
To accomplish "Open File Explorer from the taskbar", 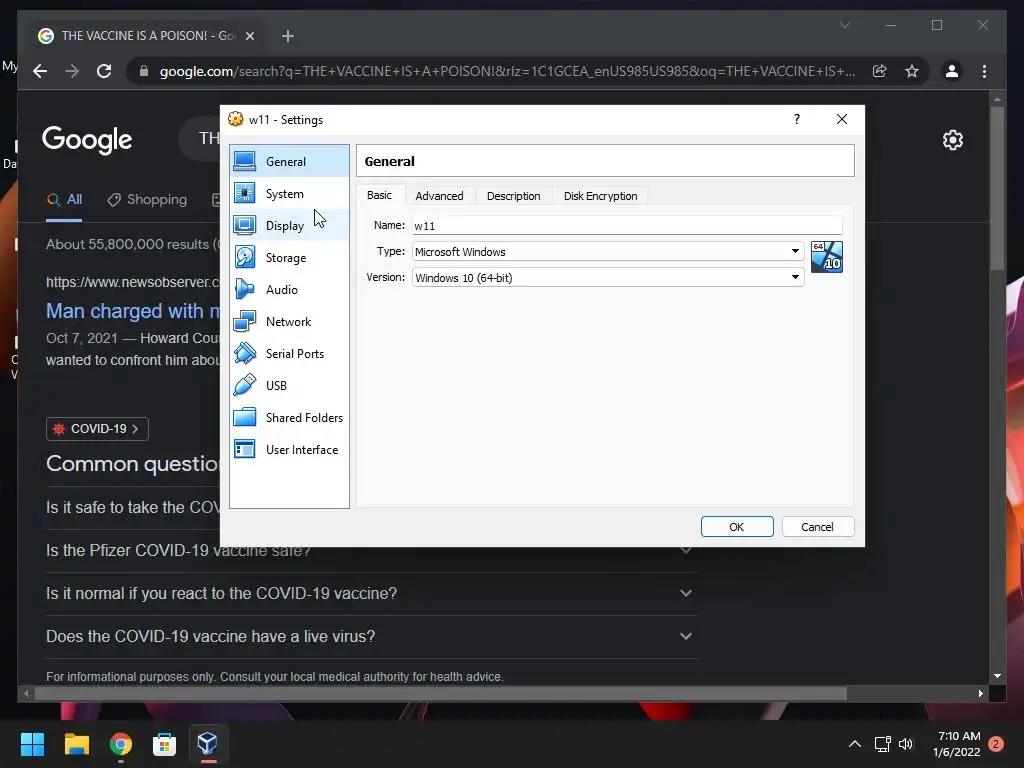I will point(76,744).
